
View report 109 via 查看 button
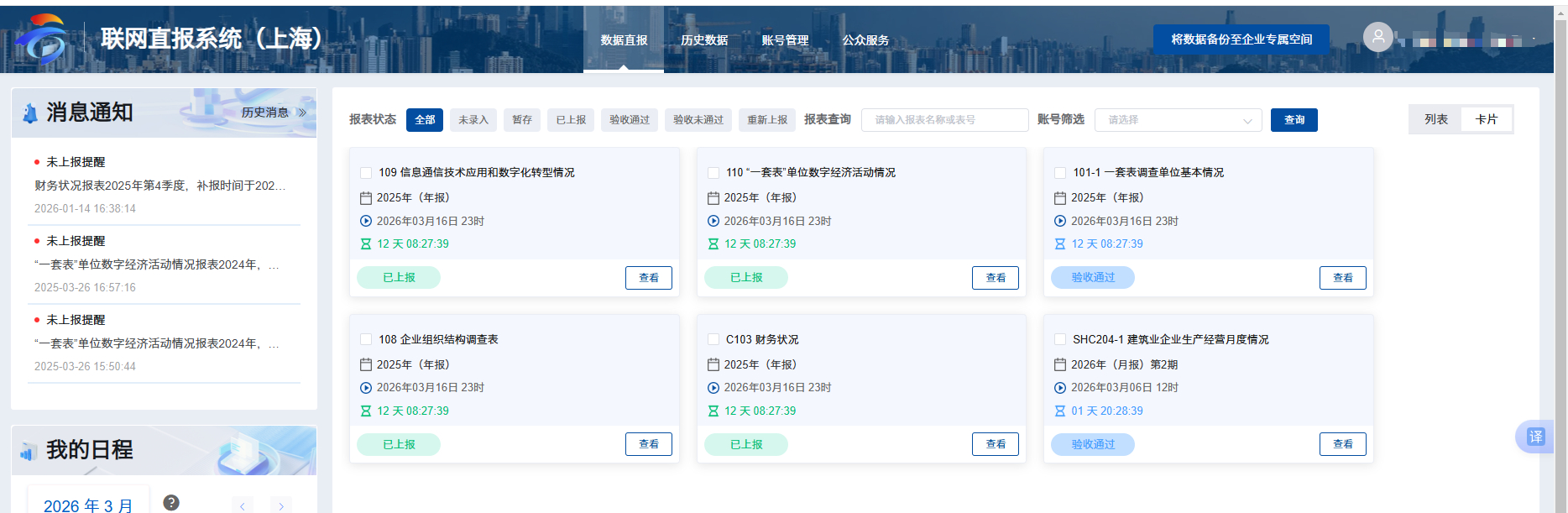pos(649,278)
